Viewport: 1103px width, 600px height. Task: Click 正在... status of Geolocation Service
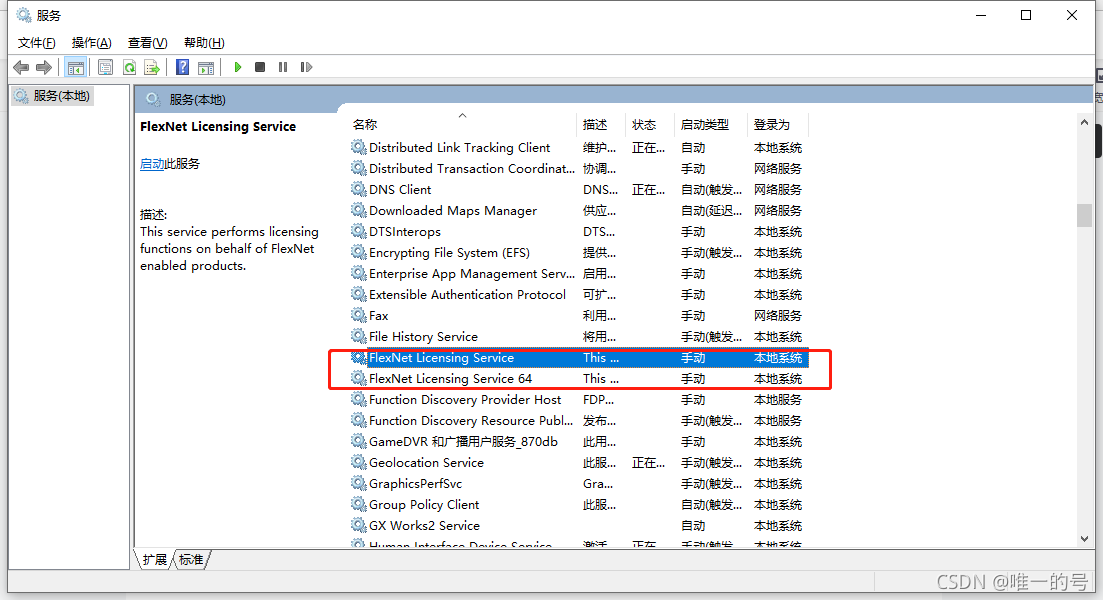(648, 462)
